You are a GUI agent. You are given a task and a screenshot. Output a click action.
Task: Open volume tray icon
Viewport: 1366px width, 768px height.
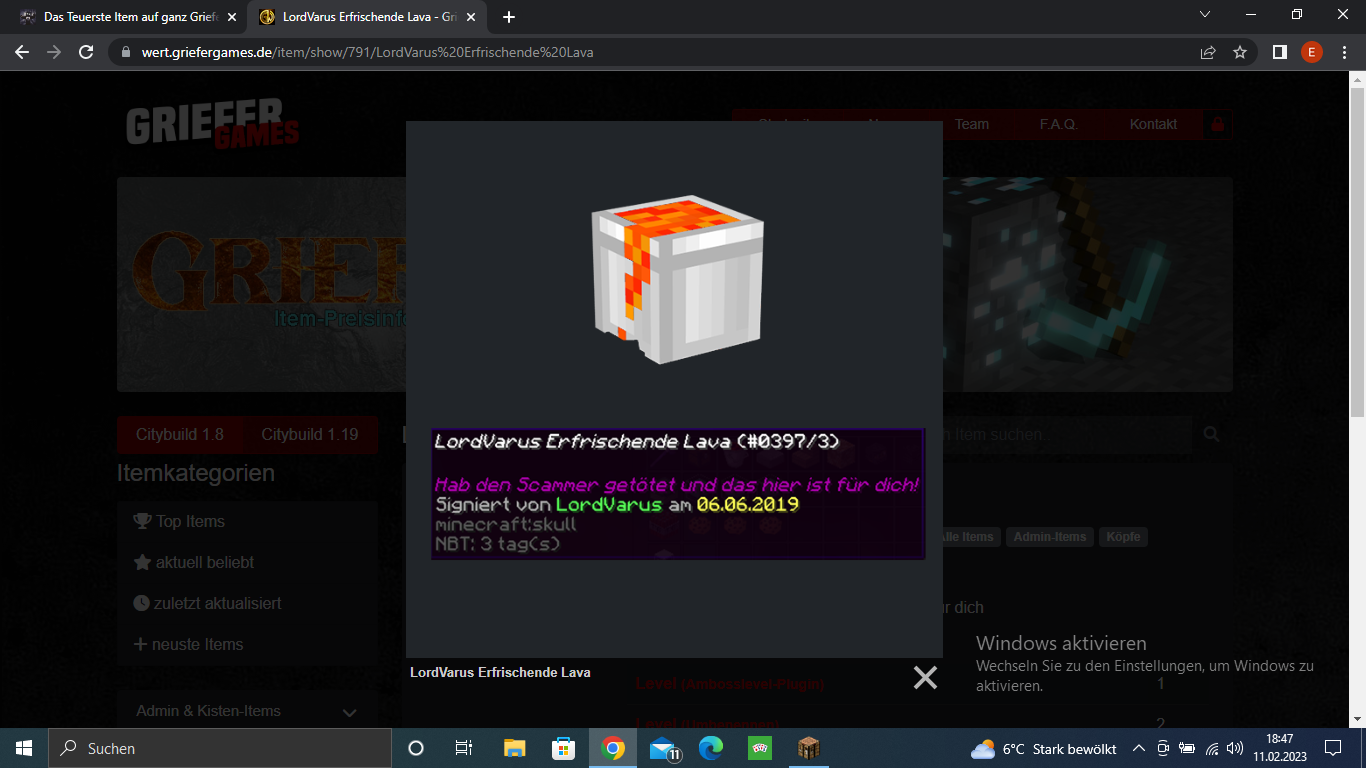(x=1236, y=748)
